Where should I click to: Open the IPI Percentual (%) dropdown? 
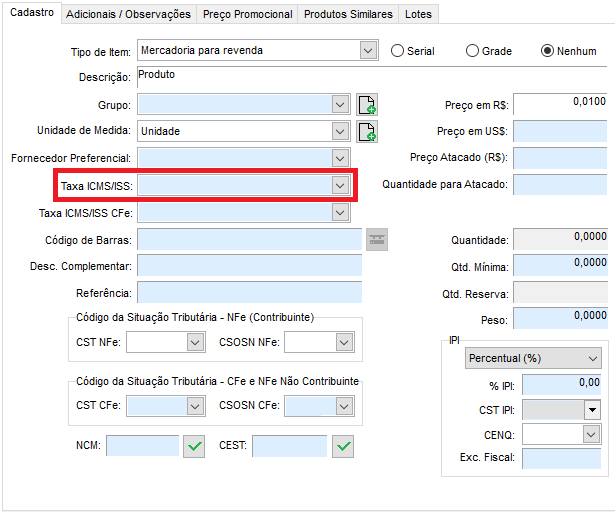pyautogui.click(x=593, y=358)
